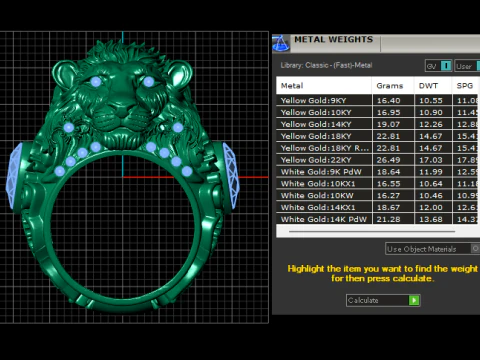Click Library: Classic - (Fast)-Metal label
Image resolution: width=480 pixels, height=360 pixels.
tap(326, 65)
